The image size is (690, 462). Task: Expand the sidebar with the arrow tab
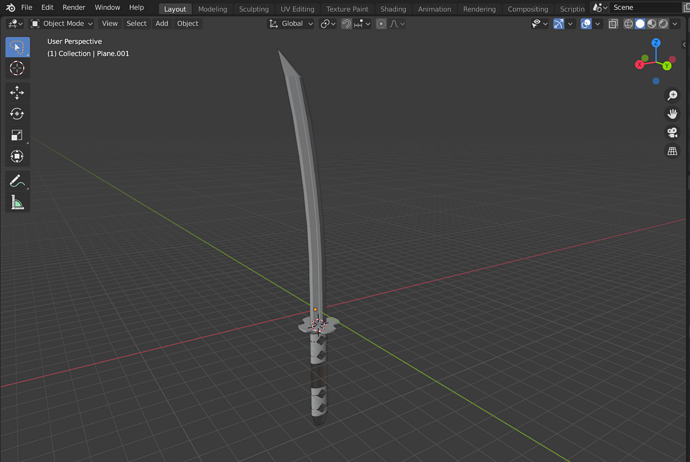(684, 44)
